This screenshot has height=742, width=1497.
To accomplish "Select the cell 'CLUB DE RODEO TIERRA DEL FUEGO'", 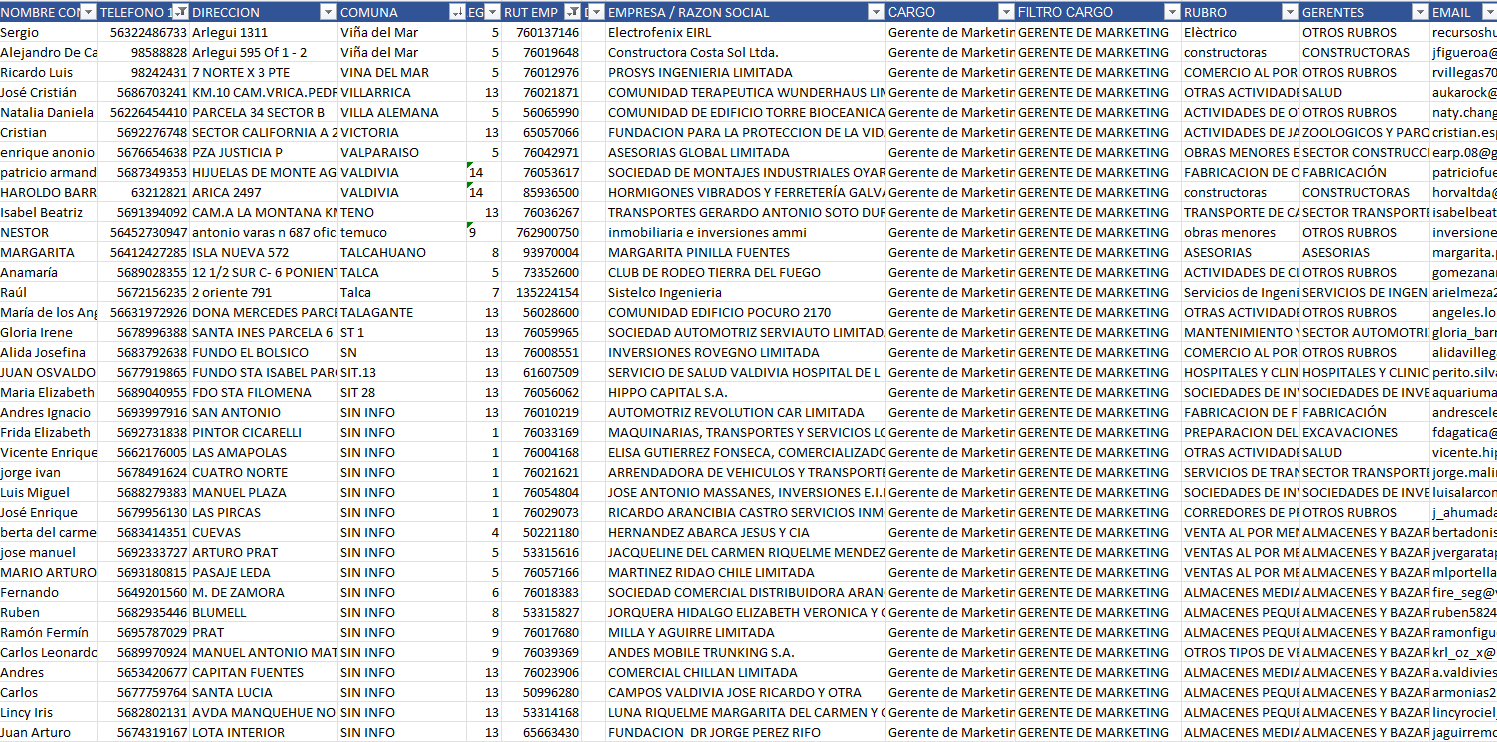I will click(745, 272).
